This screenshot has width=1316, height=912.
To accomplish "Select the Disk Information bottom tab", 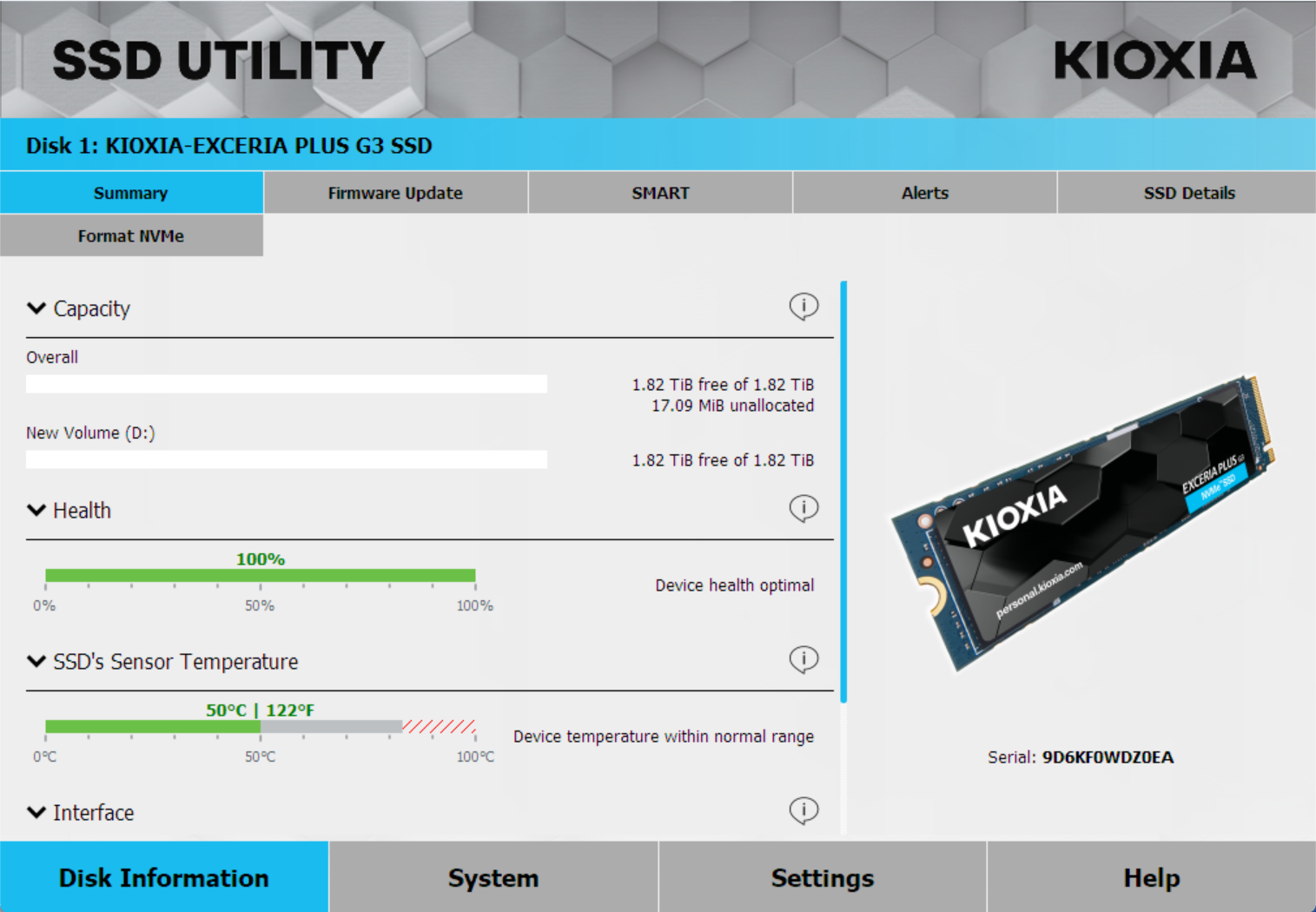I will point(164,877).
